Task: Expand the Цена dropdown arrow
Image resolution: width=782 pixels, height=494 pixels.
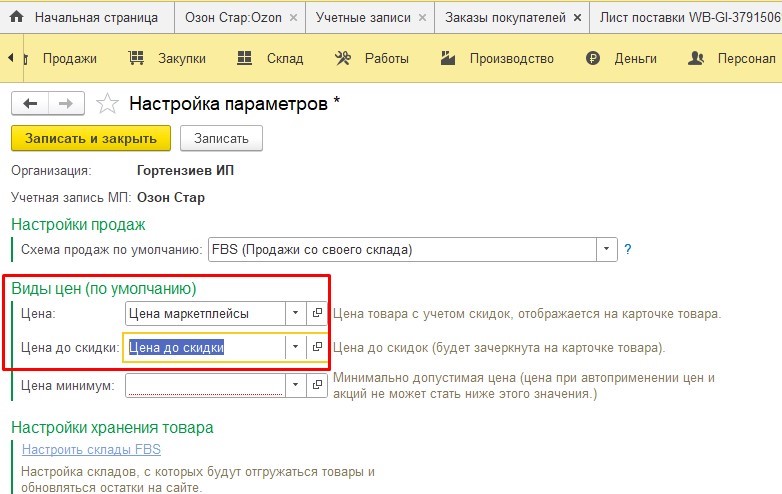Action: (295, 314)
